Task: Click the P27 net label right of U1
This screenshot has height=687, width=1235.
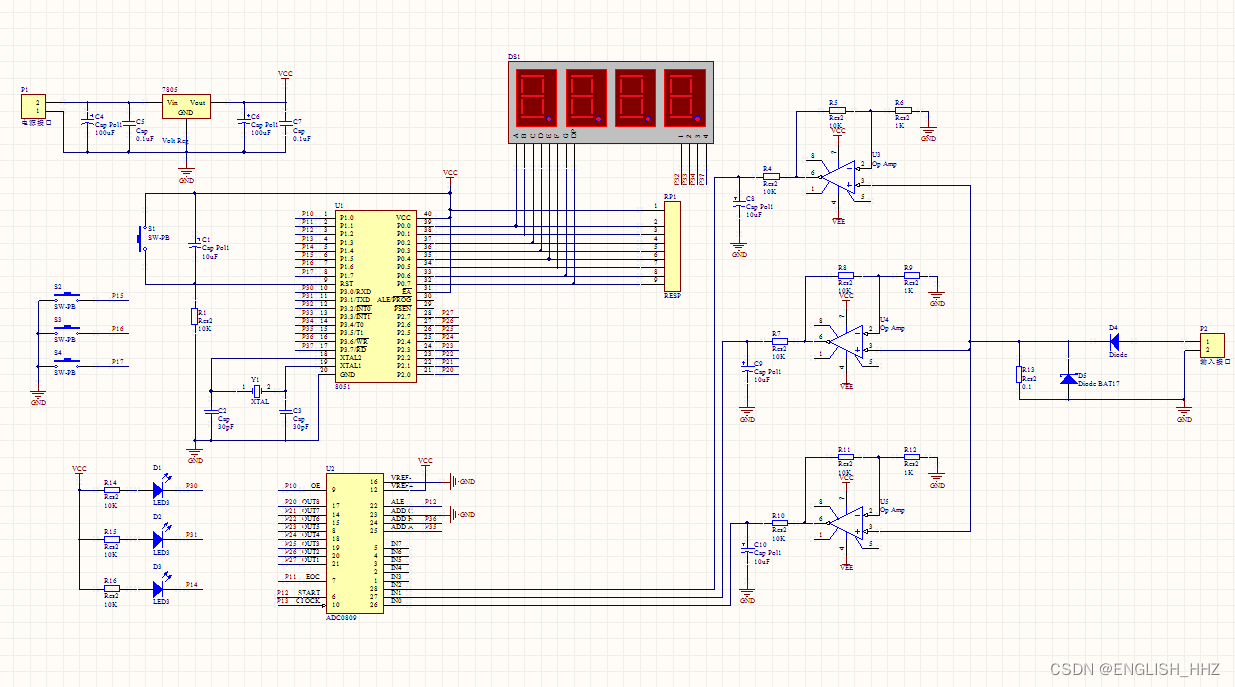Action: (448, 313)
